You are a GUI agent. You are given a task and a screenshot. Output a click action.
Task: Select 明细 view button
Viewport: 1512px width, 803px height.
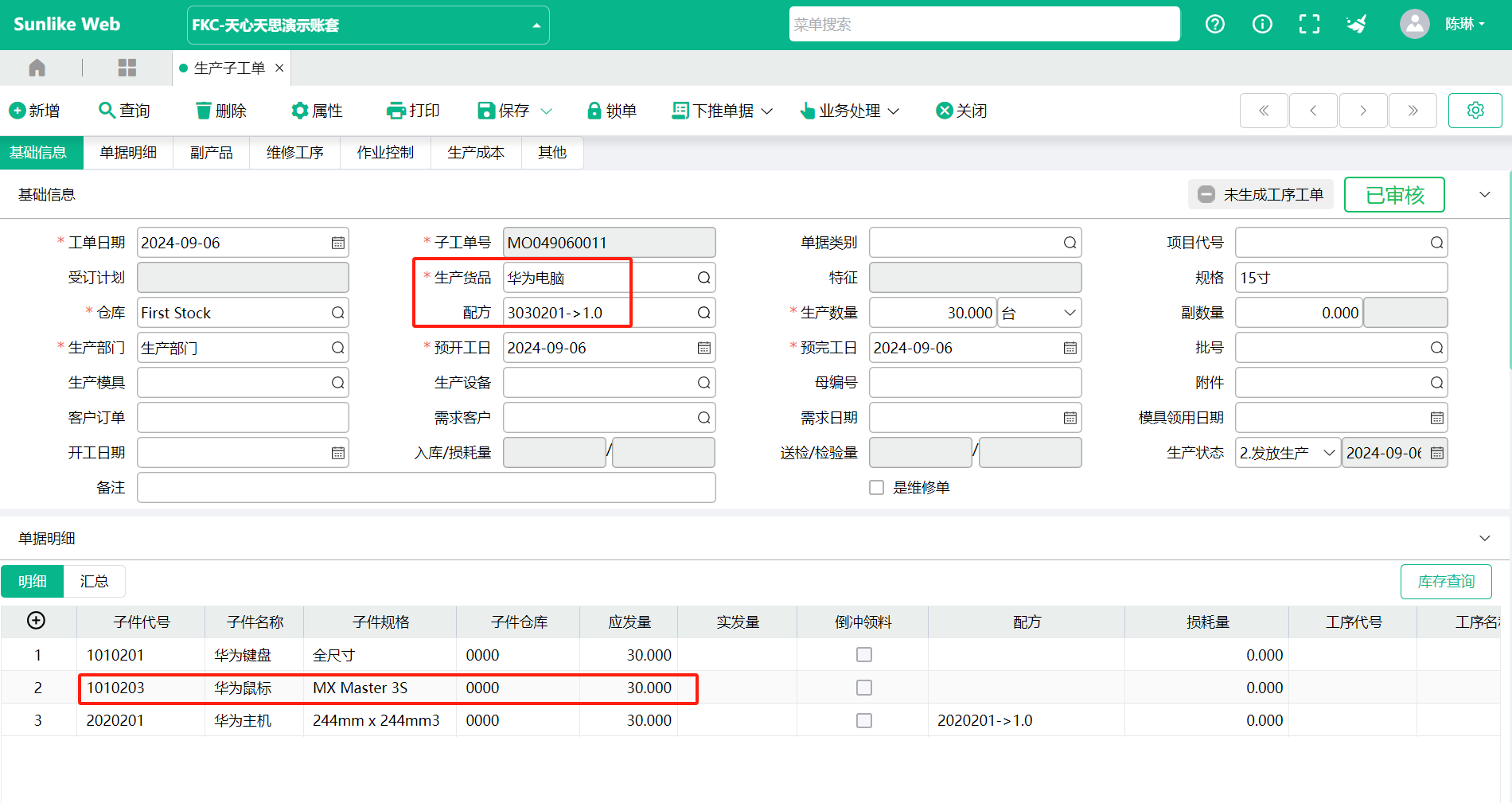click(x=33, y=581)
